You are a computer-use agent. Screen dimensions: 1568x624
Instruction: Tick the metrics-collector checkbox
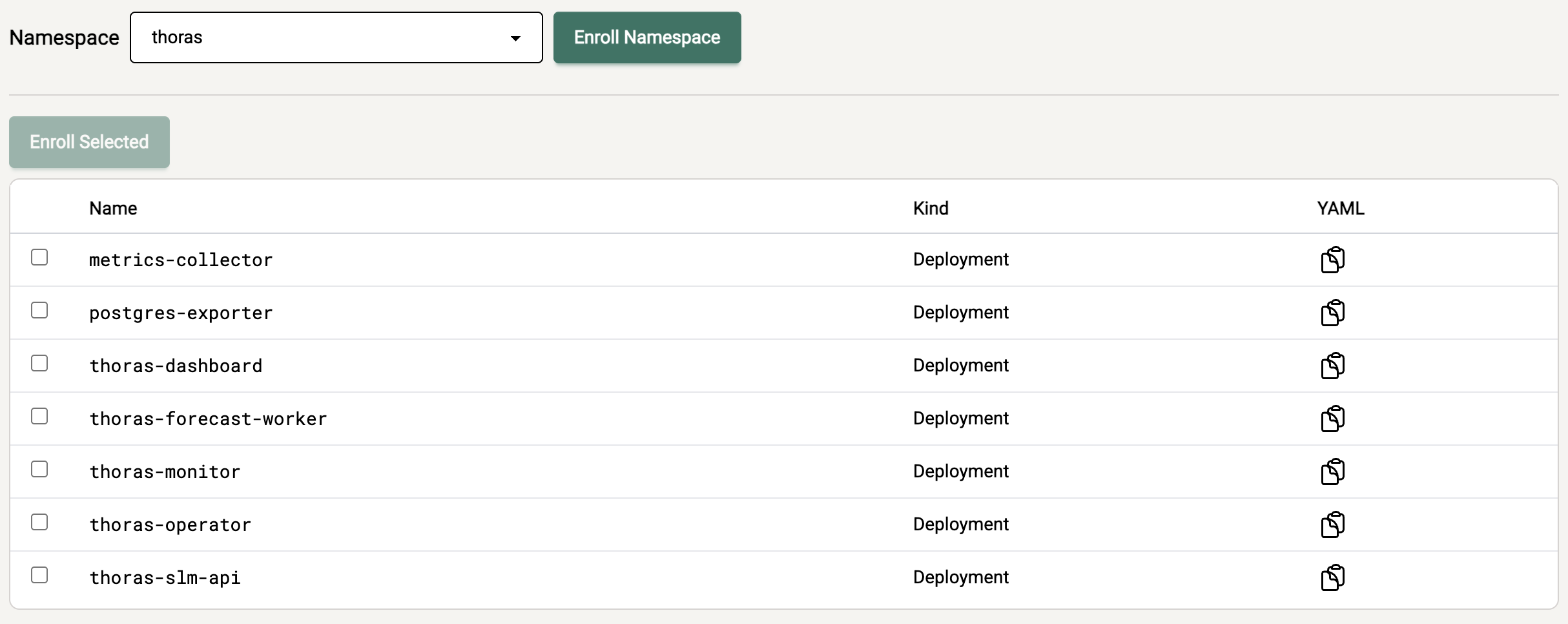pyautogui.click(x=39, y=257)
